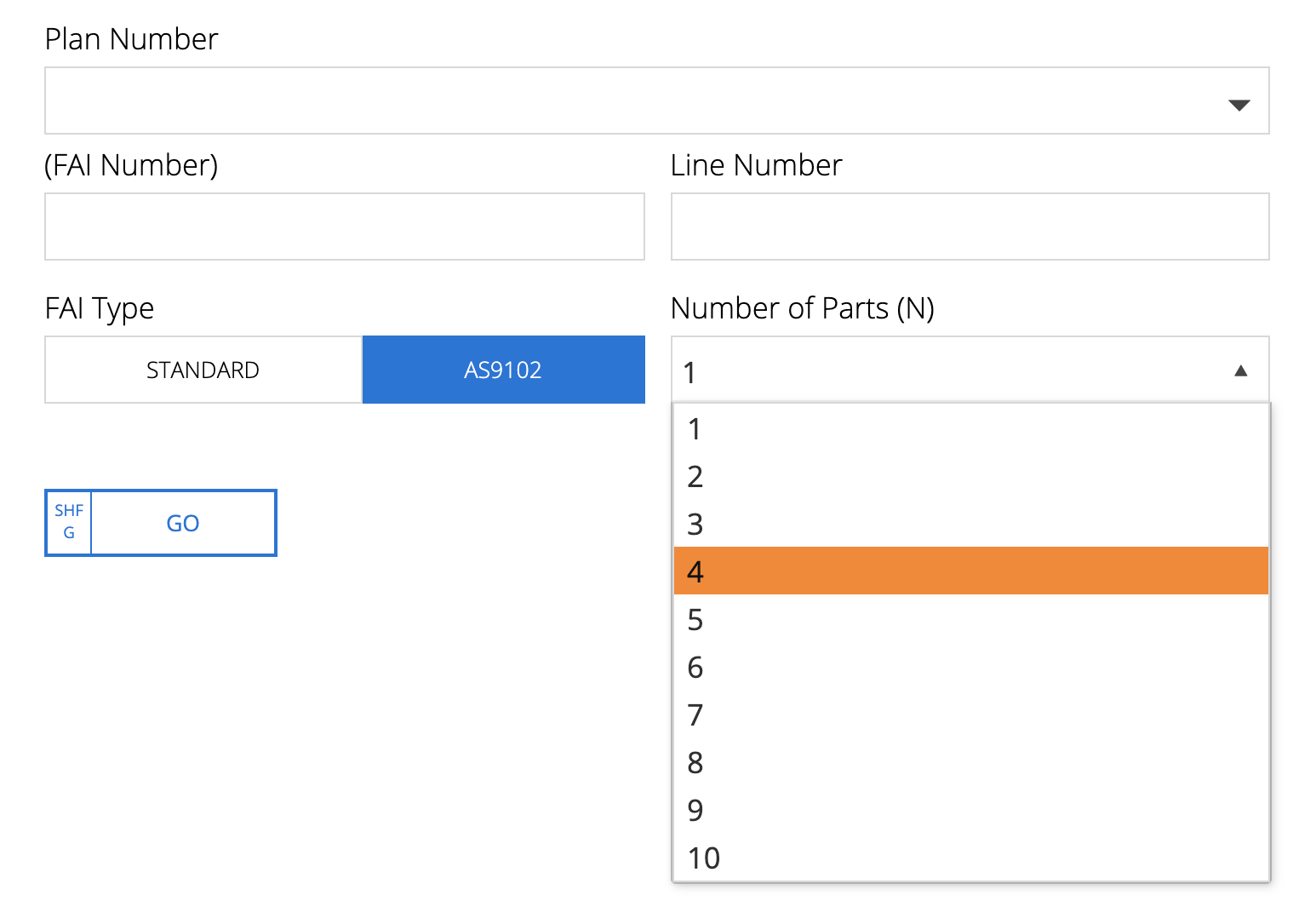Choose 1 from the parts list
This screenshot has height=918, width=1316.
[970, 429]
